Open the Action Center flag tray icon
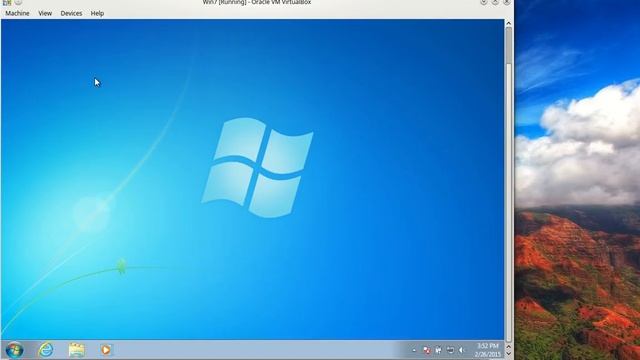 [427, 350]
